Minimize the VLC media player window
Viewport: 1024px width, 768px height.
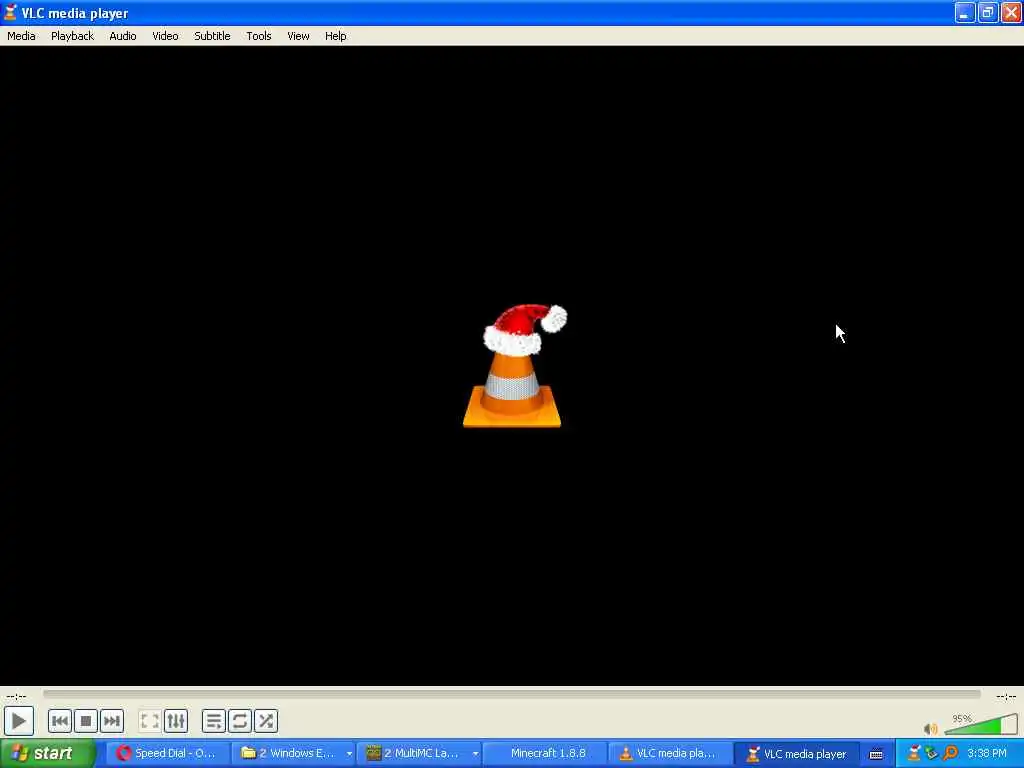click(965, 12)
